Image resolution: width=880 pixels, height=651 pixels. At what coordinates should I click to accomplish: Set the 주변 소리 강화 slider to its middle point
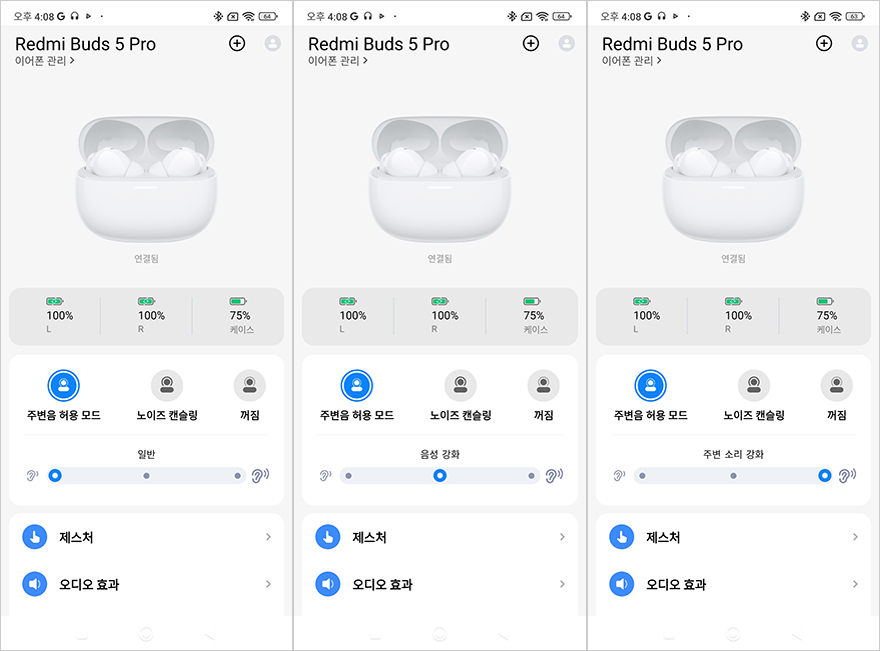(734, 476)
